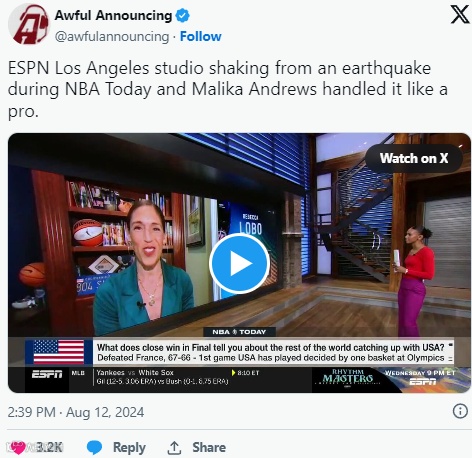Click the ESPN logo in video ticker
This screenshot has height=458, width=472.
(47, 374)
